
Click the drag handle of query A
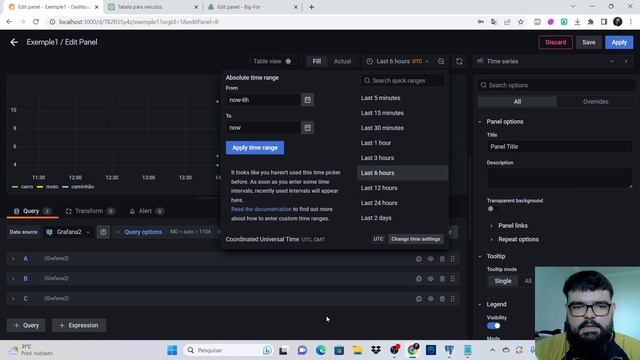(453, 259)
